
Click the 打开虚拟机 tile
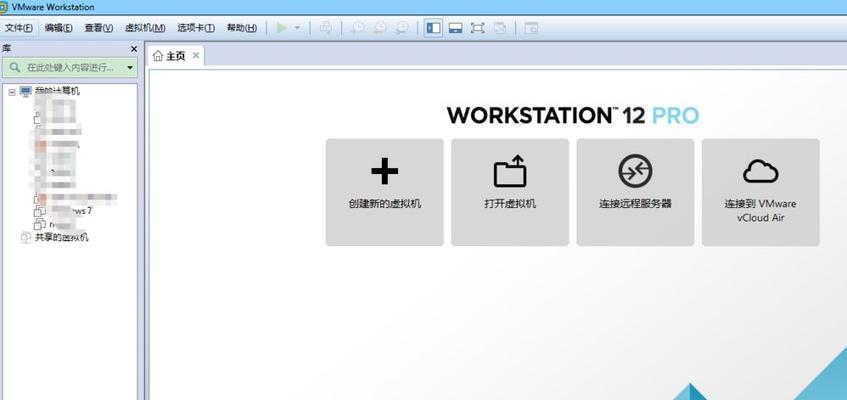coord(510,192)
